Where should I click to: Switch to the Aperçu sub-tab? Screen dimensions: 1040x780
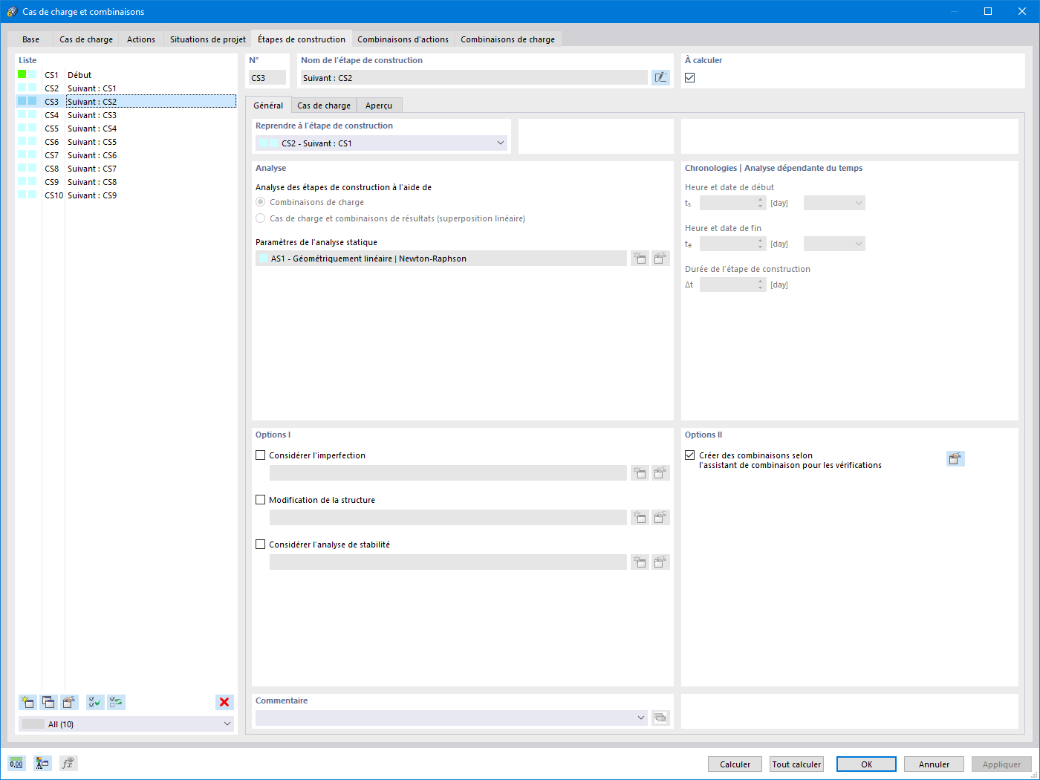(x=379, y=105)
